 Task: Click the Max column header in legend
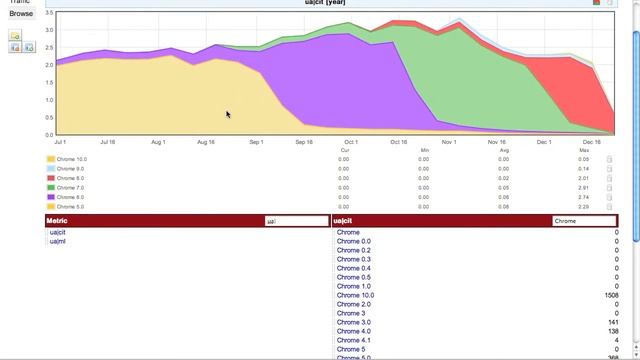coord(584,150)
